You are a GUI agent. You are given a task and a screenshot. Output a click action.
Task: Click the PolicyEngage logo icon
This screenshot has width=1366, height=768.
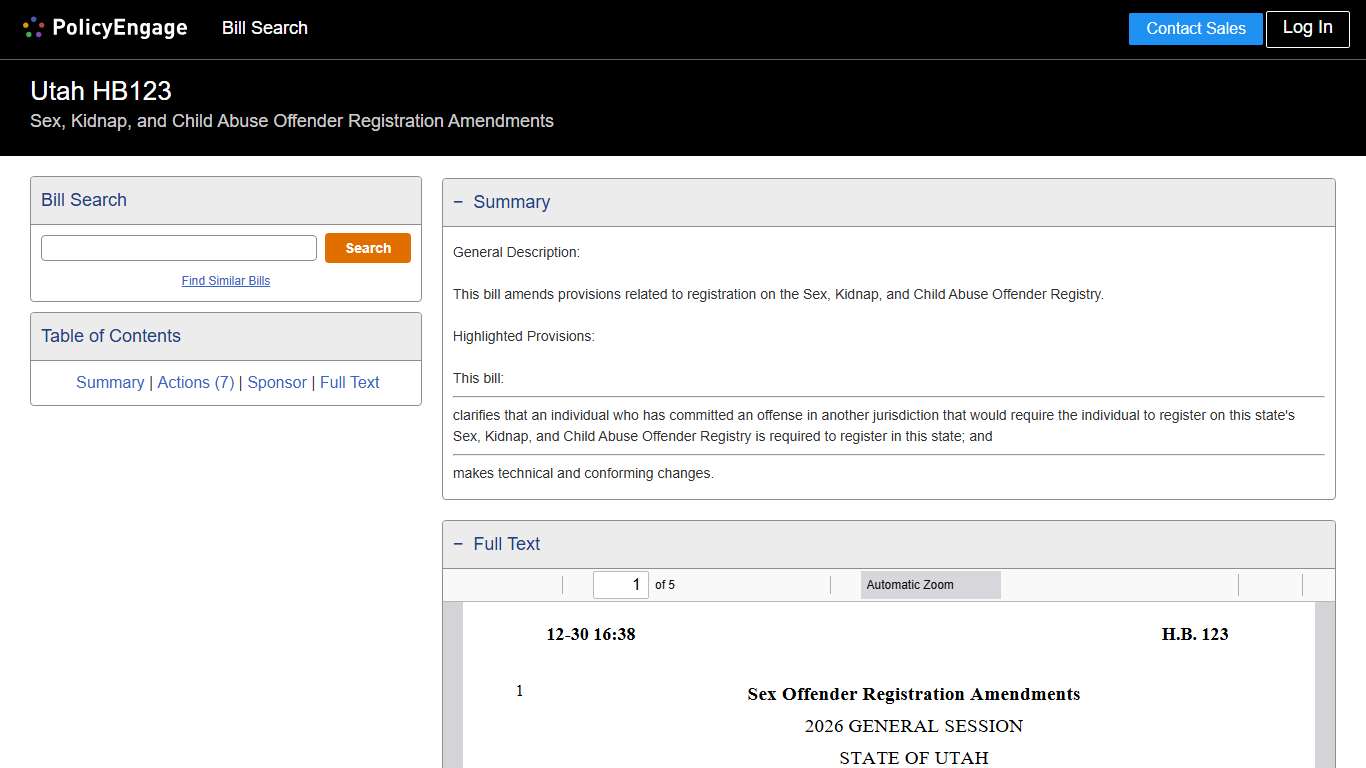pyautogui.click(x=32, y=27)
